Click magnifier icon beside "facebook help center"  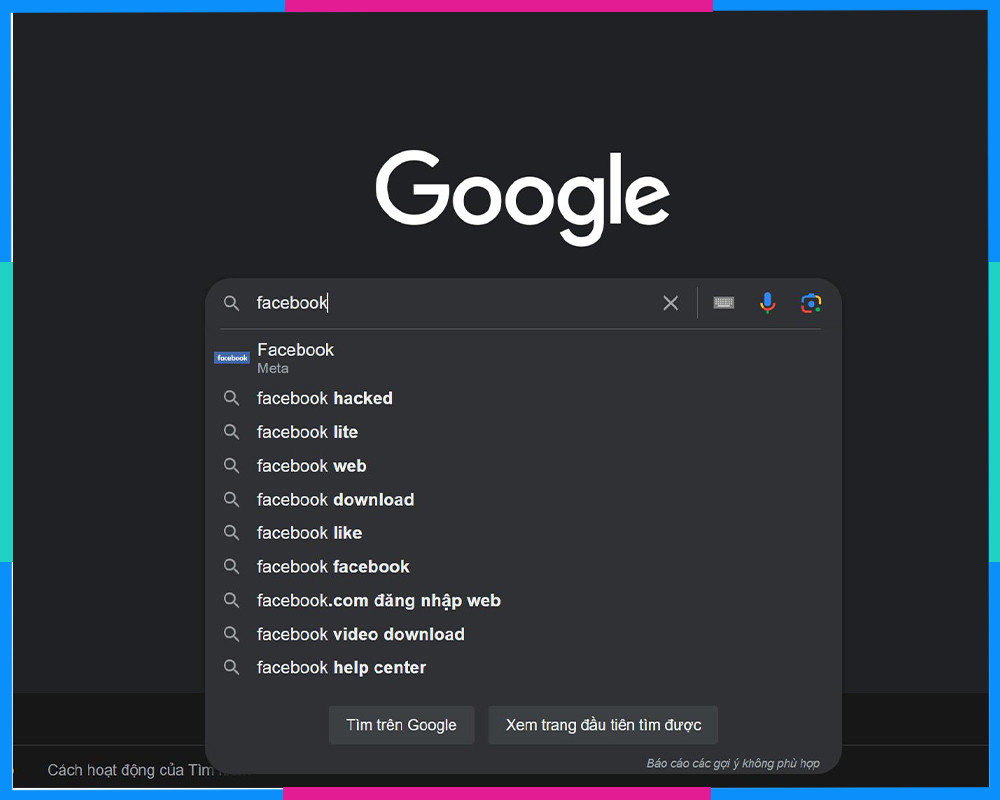click(232, 667)
